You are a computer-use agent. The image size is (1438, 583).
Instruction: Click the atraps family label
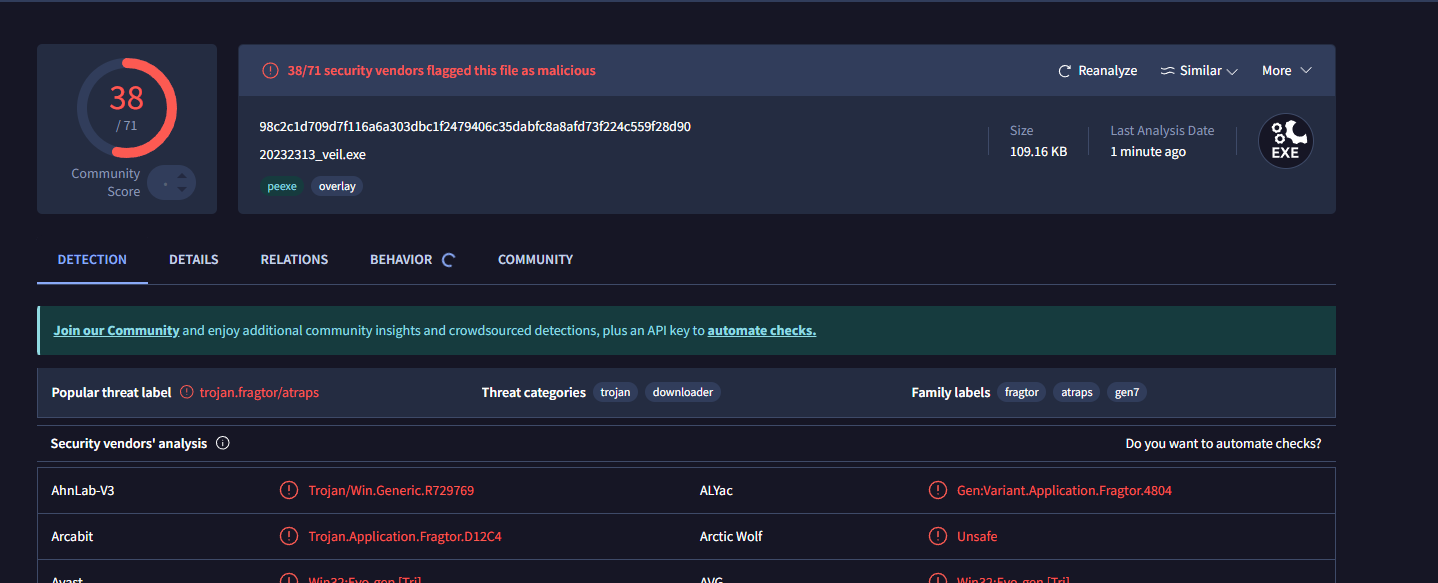(1077, 393)
